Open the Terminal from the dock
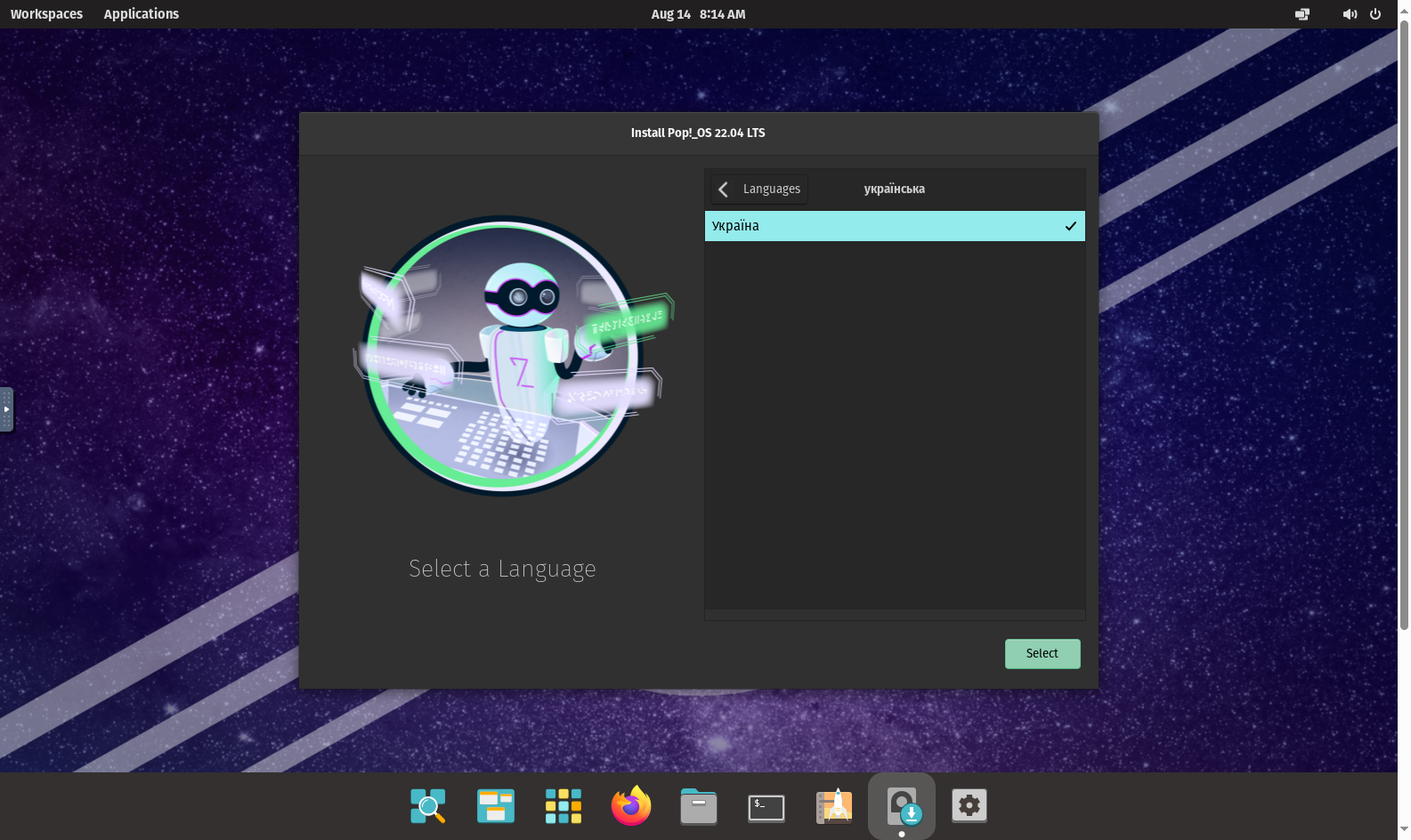Image resolution: width=1411 pixels, height=840 pixels. 766,807
